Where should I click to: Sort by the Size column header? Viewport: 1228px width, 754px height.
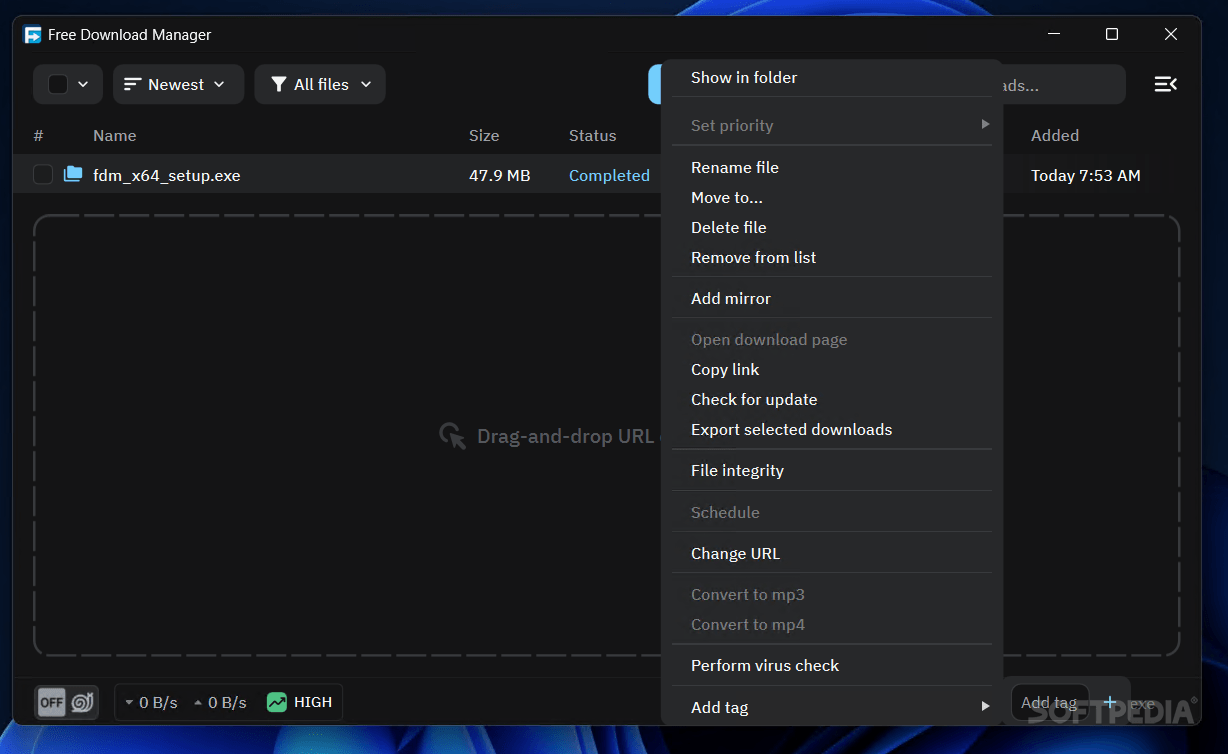tap(484, 135)
